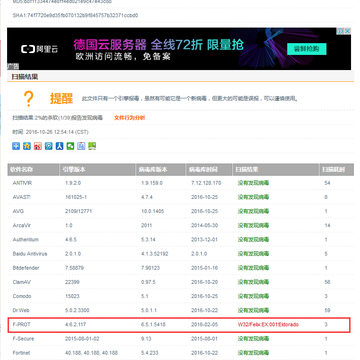
Task: Click the orange question mark warning icon
Action: click(x=29, y=99)
